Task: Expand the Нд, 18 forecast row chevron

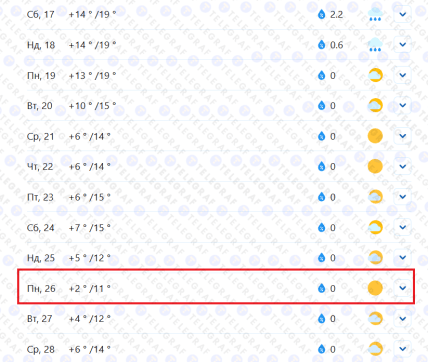Action: [x=403, y=45]
